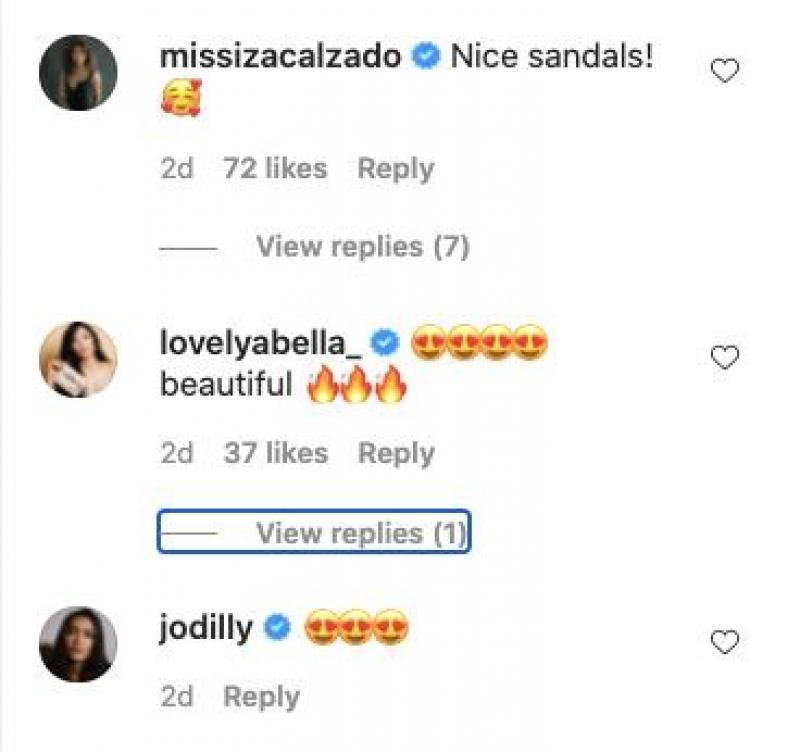Image resolution: width=800 pixels, height=752 pixels.
Task: Tap the heart on jodilly's comment
Action: [724, 642]
